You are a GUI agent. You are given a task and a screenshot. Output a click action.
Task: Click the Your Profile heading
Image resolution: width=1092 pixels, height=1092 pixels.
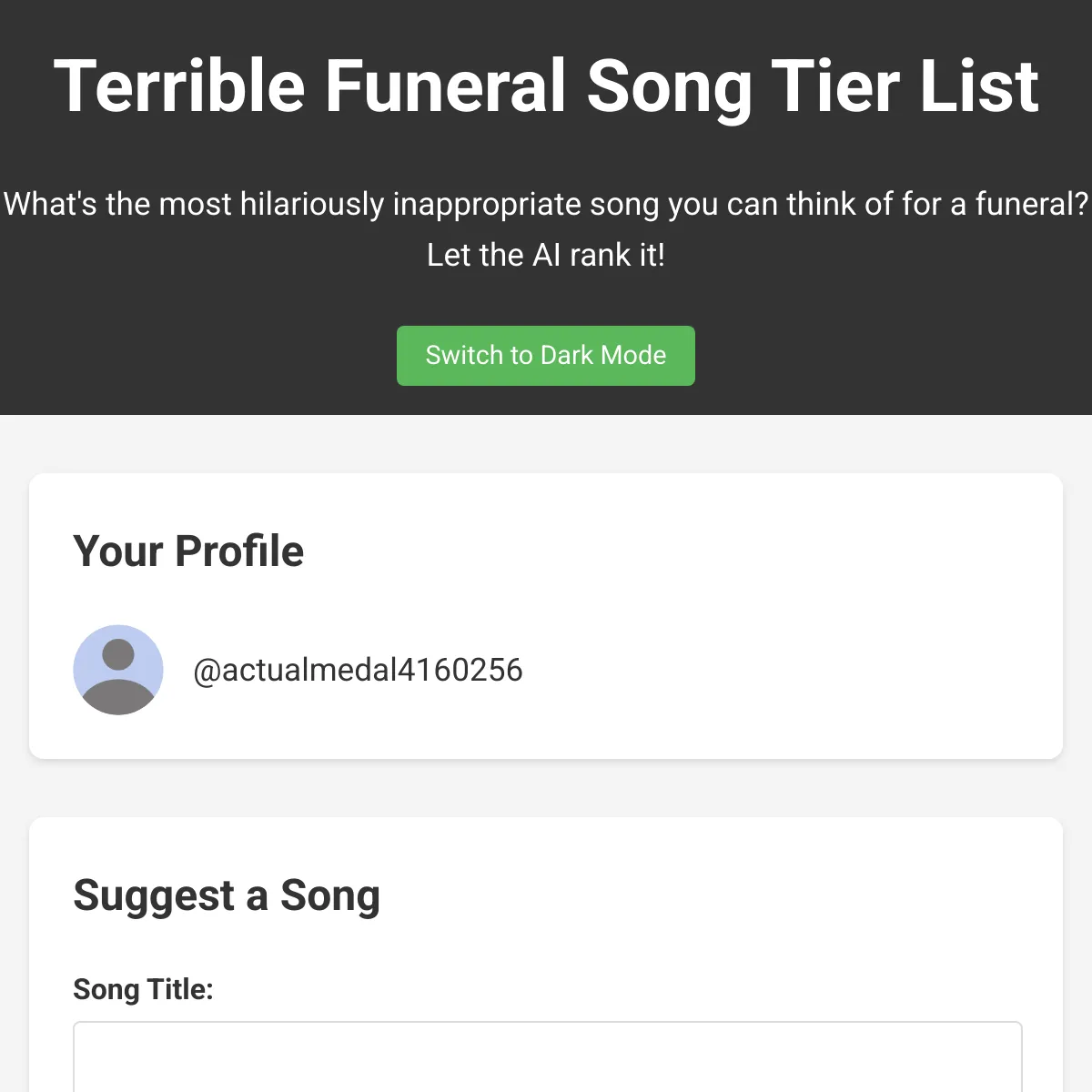coord(188,551)
